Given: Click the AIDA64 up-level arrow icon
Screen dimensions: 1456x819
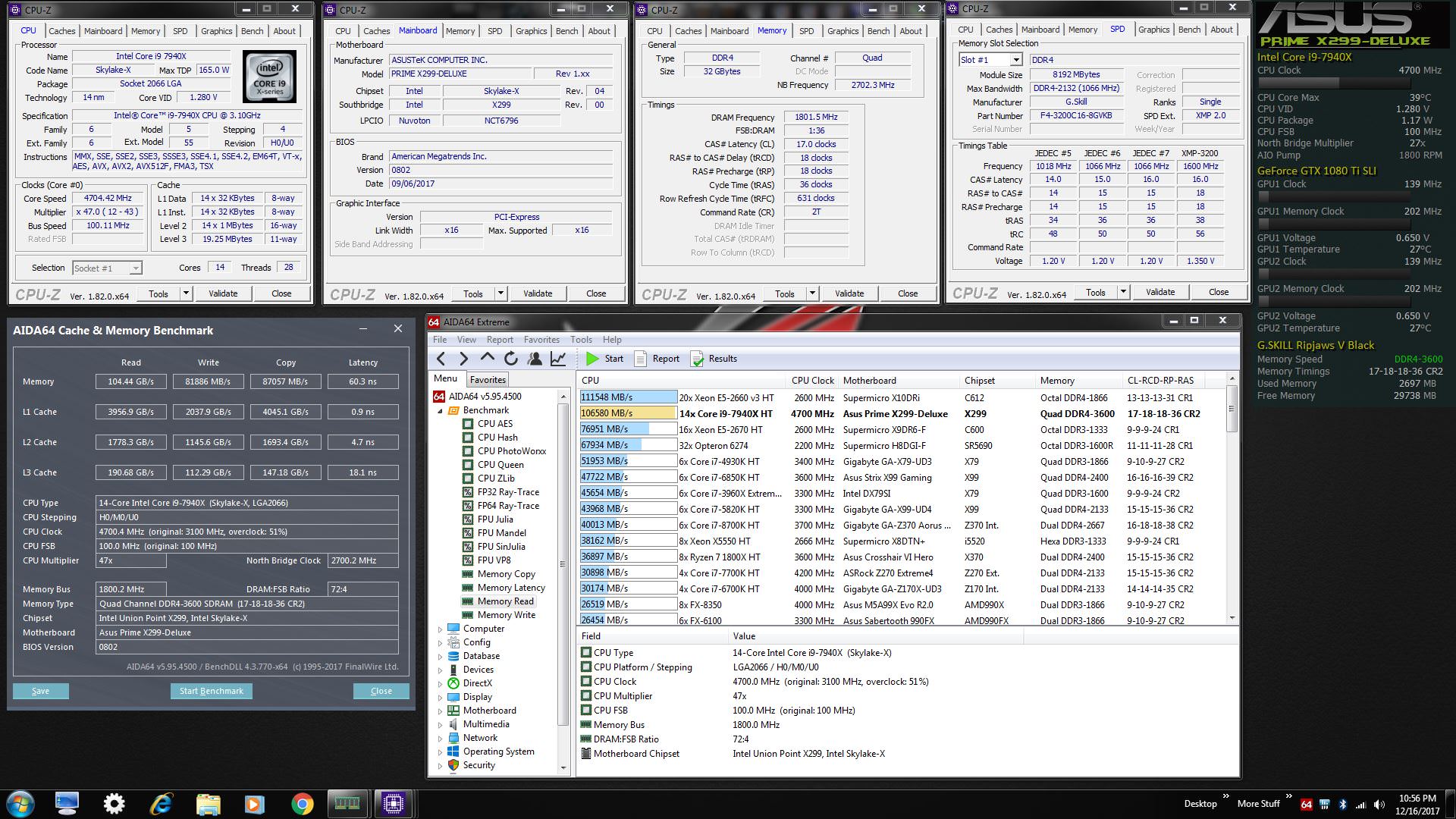Looking at the screenshot, I should [x=488, y=359].
